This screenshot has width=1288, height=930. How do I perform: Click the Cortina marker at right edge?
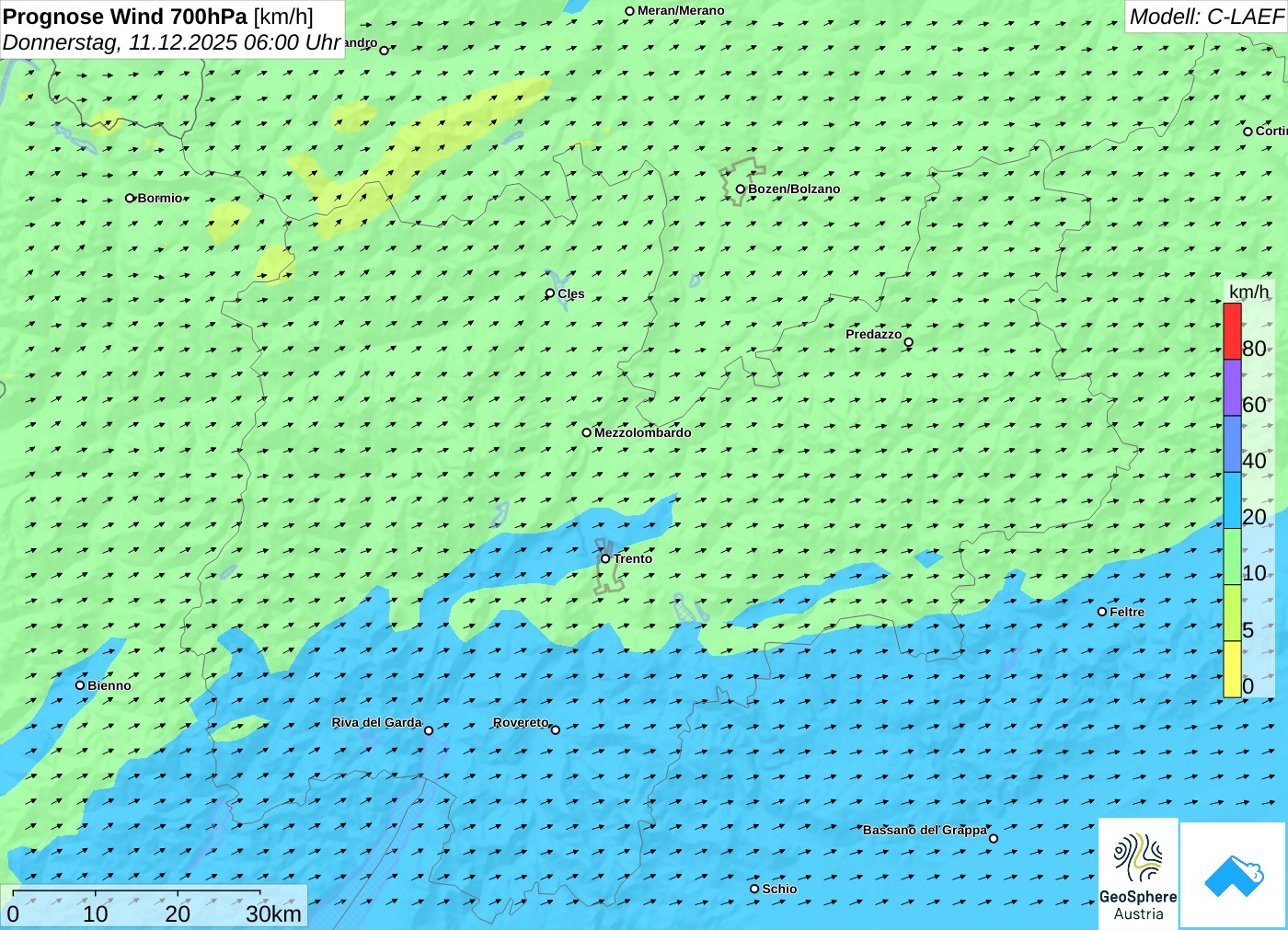coord(1248,132)
